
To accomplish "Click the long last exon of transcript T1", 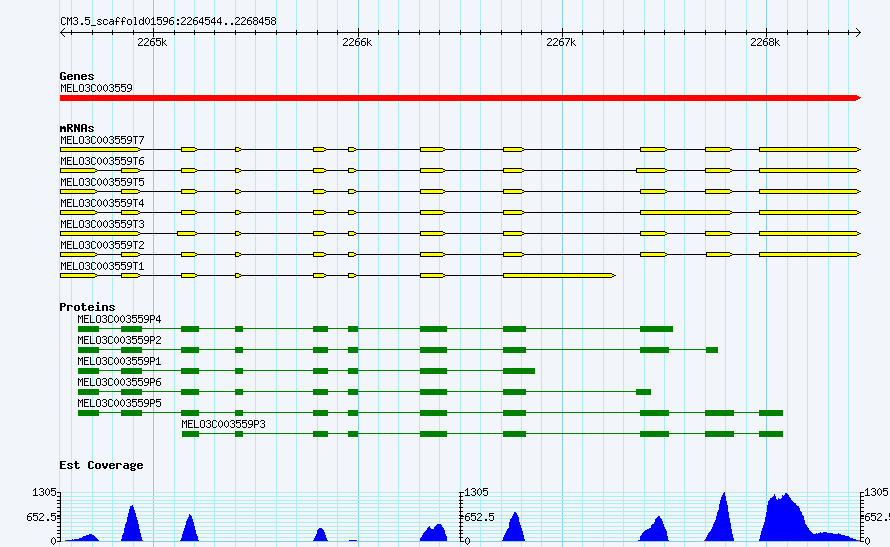I will (559, 276).
